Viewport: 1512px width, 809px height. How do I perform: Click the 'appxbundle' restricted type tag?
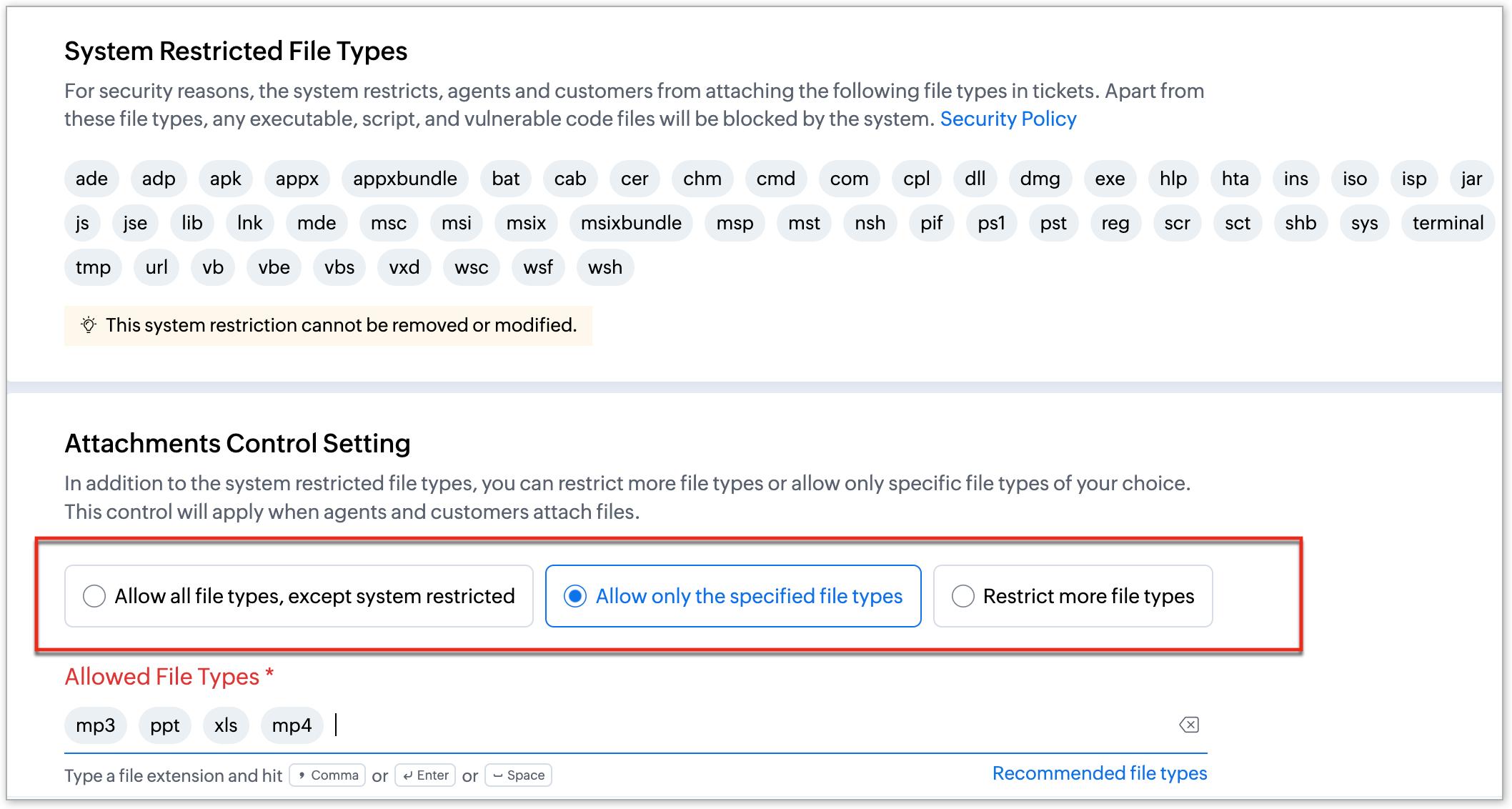pos(405,179)
